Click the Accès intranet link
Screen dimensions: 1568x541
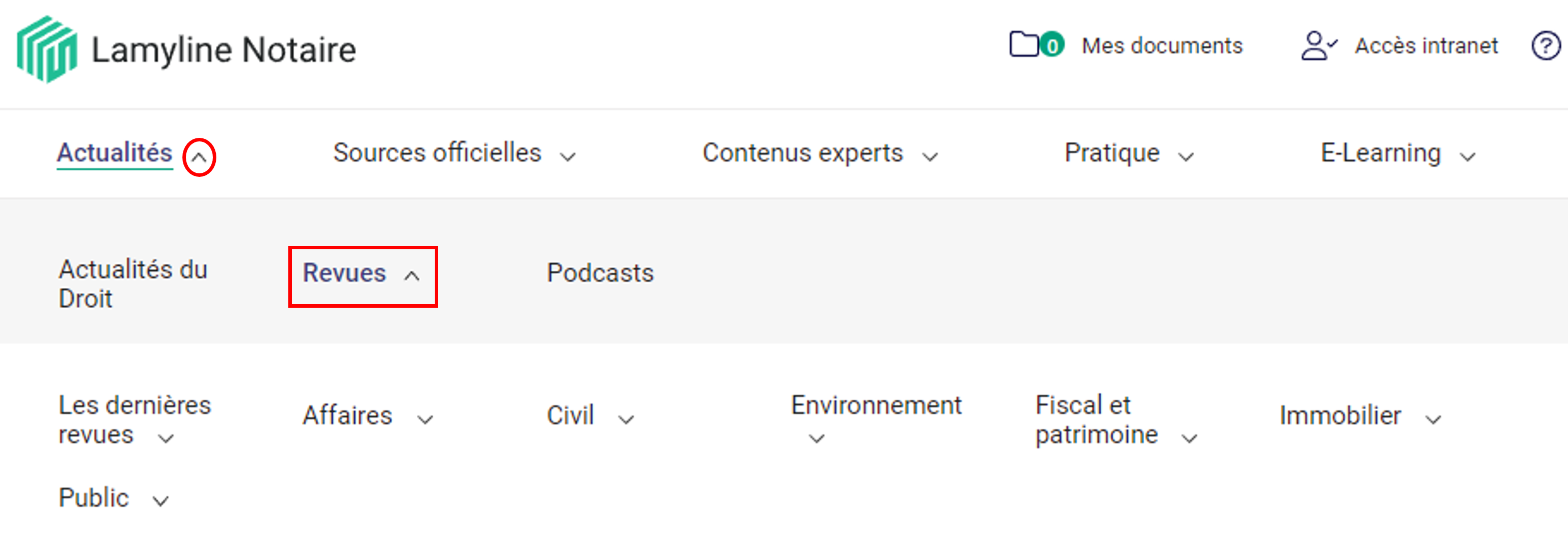point(1426,45)
